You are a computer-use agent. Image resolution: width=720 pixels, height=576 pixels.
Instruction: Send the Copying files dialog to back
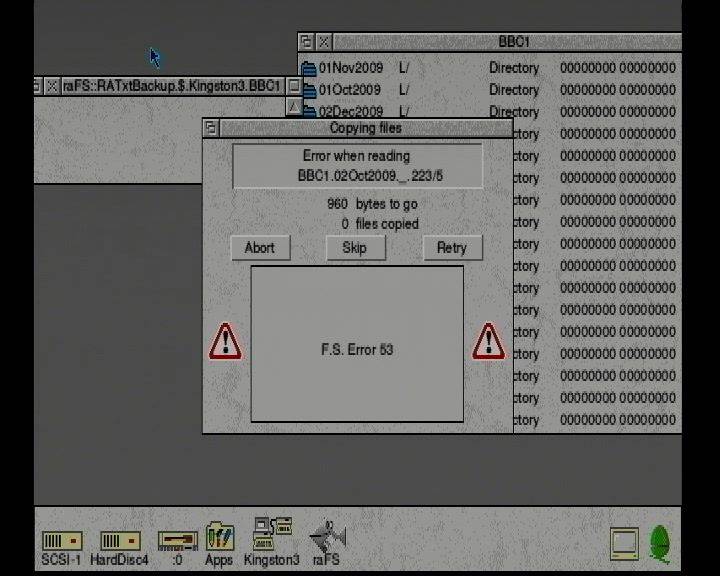click(211, 128)
